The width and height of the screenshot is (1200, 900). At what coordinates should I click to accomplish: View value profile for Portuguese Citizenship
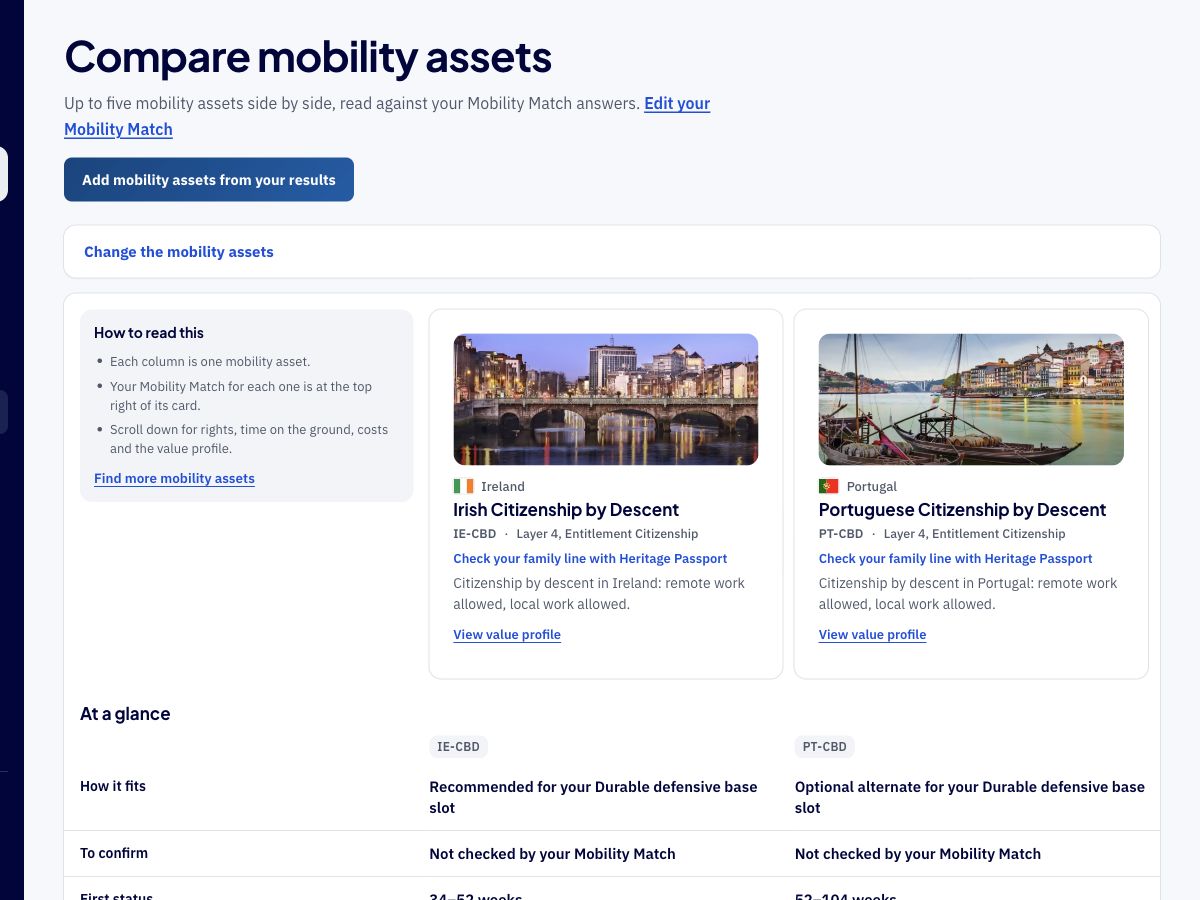(x=872, y=635)
